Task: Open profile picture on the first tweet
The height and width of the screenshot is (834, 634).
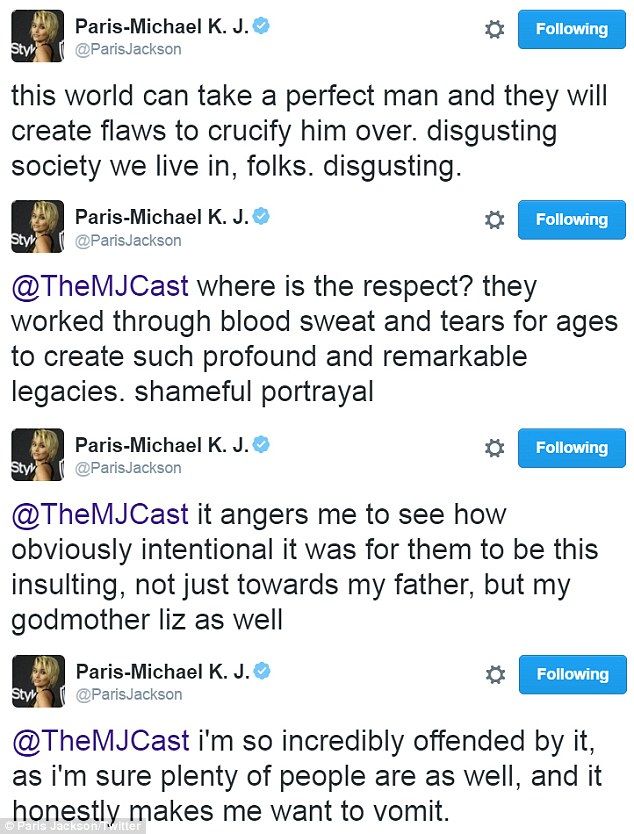Action: coord(37,37)
